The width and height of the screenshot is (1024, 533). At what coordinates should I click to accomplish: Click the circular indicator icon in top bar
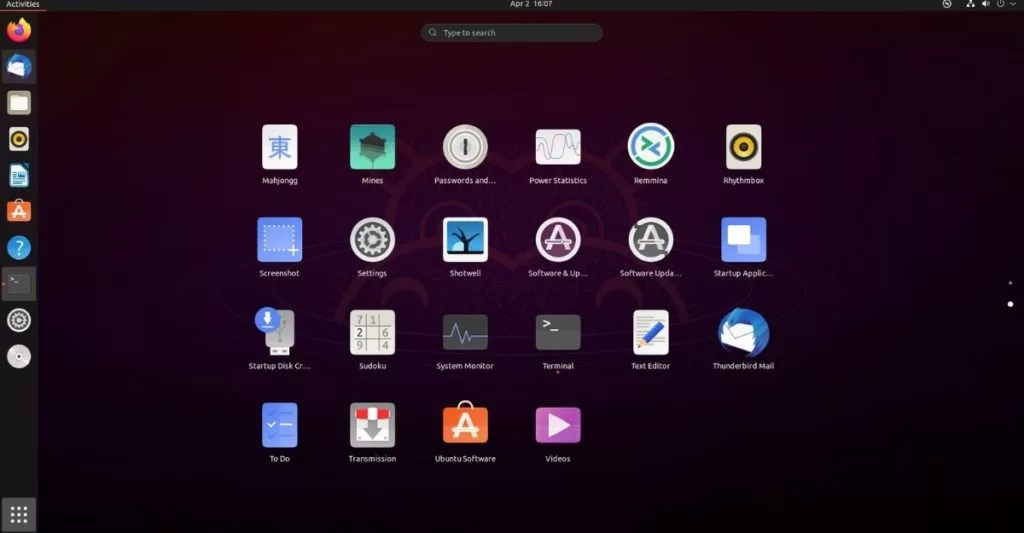pyautogui.click(x=947, y=4)
